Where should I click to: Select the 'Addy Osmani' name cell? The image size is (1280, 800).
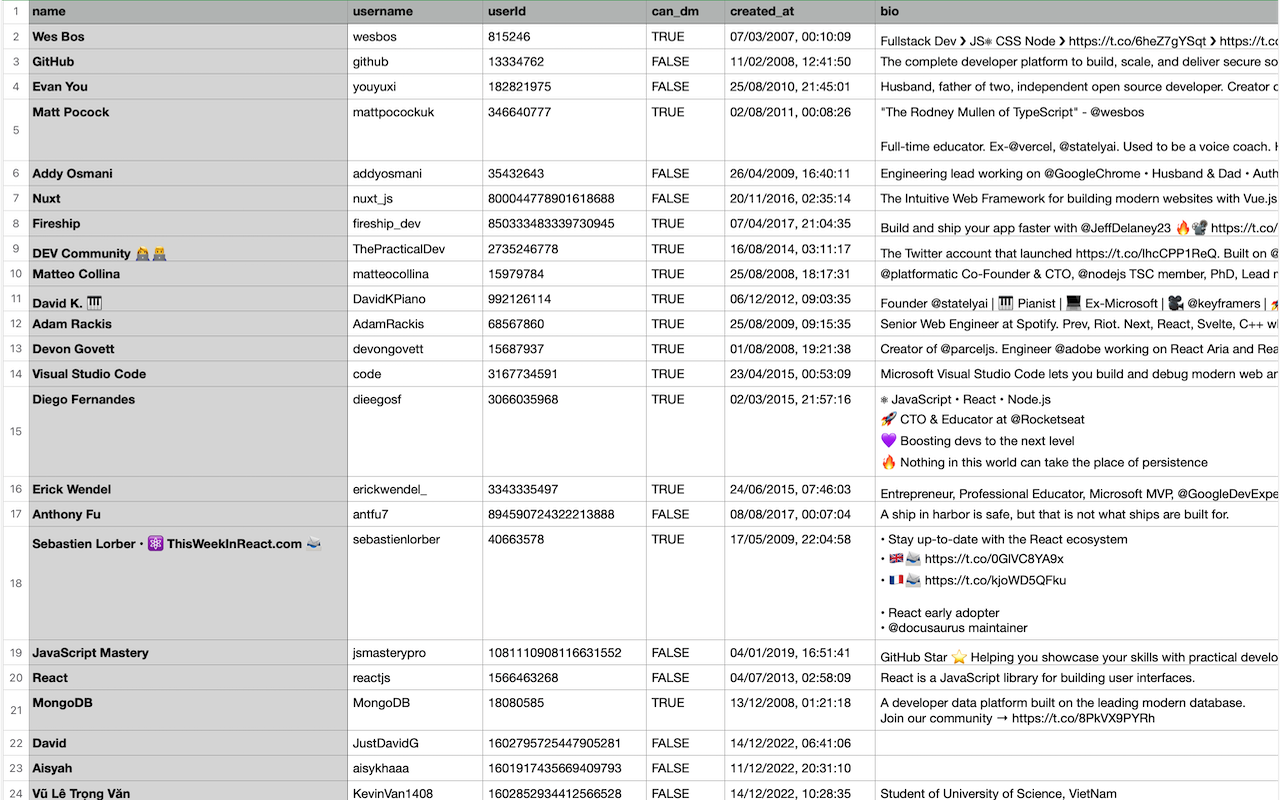188,174
